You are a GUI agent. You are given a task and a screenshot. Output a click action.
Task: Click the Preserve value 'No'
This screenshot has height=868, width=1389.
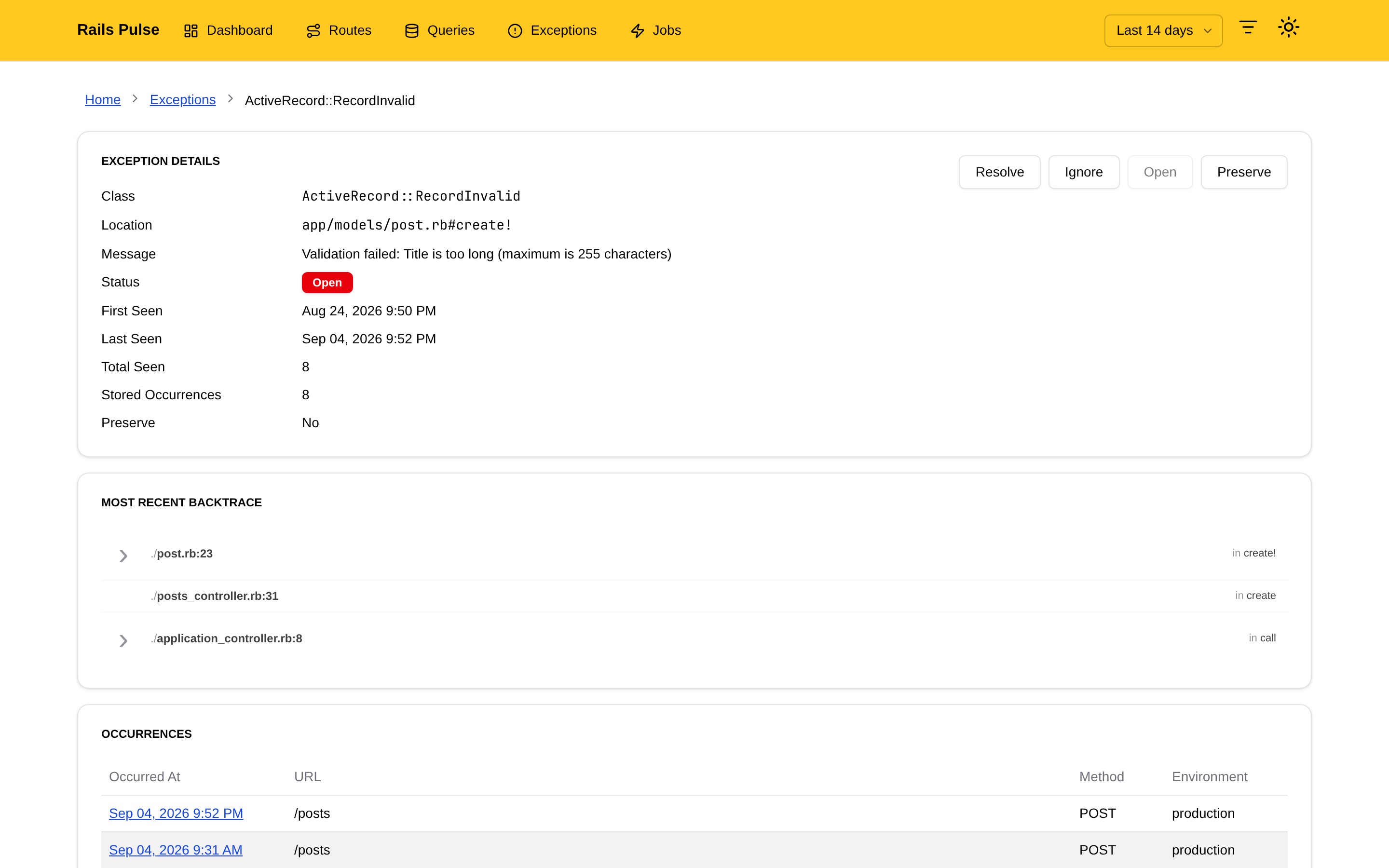311,423
